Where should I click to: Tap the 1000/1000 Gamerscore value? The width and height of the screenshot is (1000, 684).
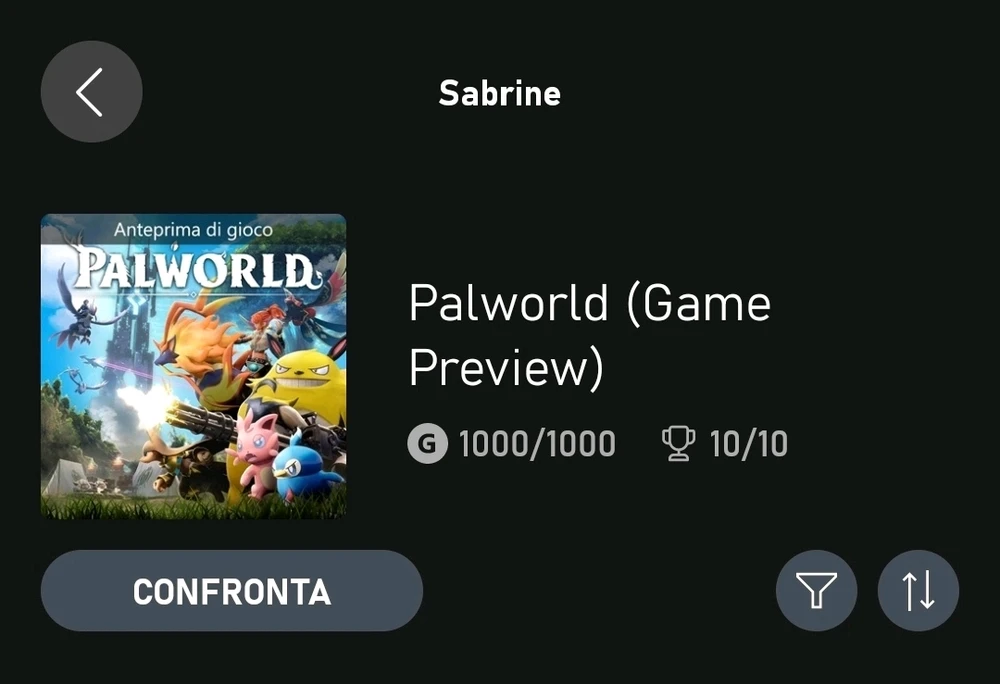tap(537, 443)
